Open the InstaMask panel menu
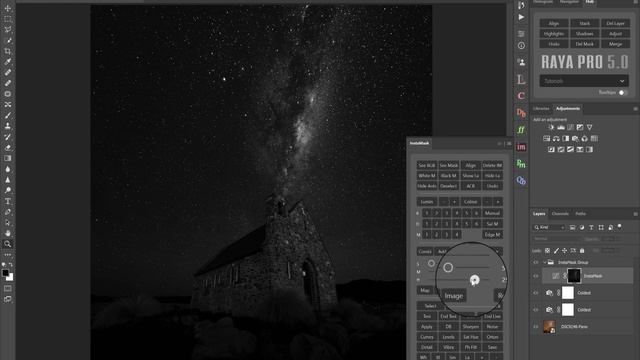This screenshot has width=640, height=360. [x=509, y=144]
